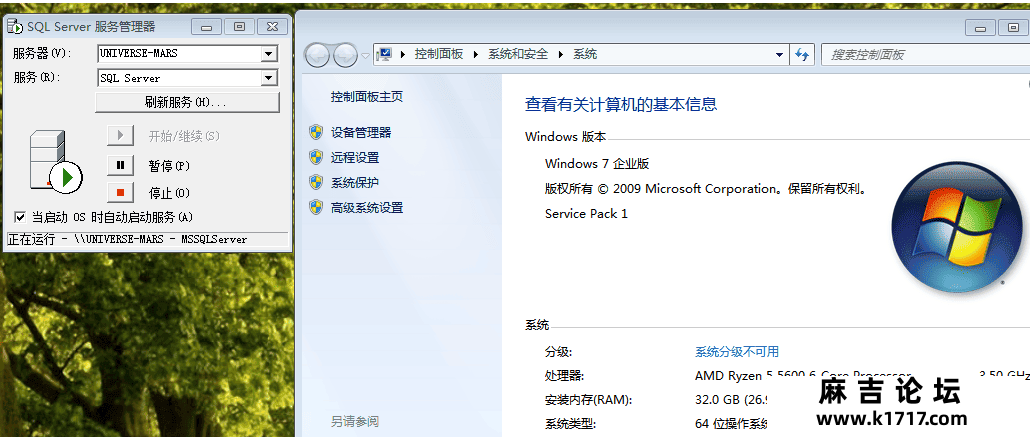Click the System and Security breadcrumb
Image resolution: width=1030 pixels, height=437 pixels.
click(x=518, y=54)
